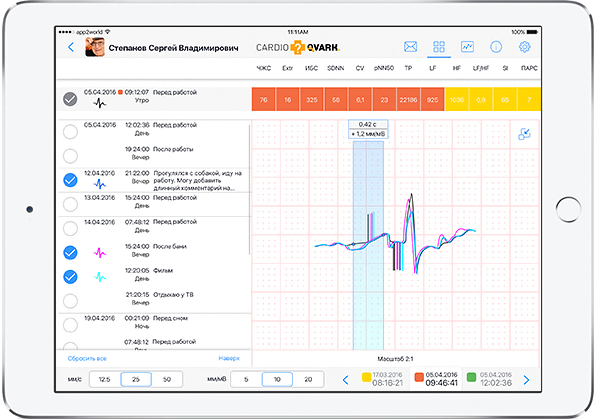The height and width of the screenshot is (420, 600).
Task: Select the LF/HF column header
Action: pos(481,68)
